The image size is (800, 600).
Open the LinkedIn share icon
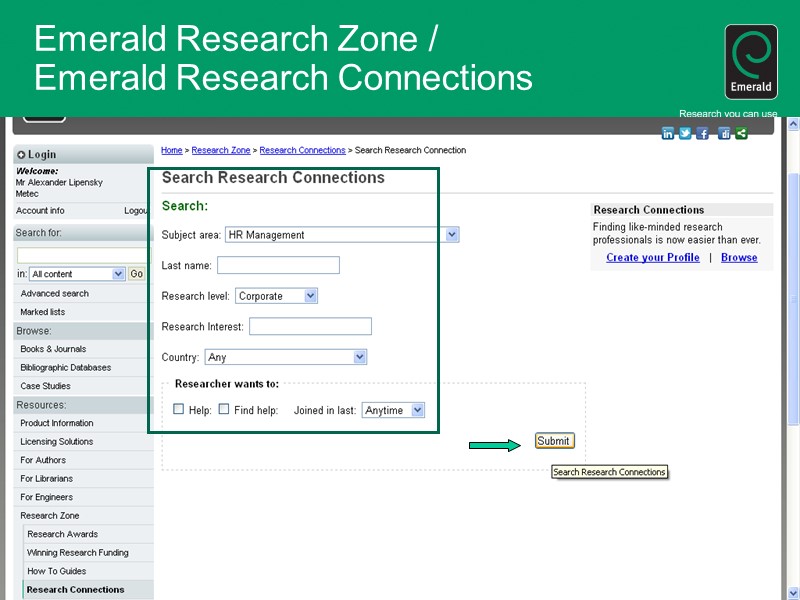[668, 133]
